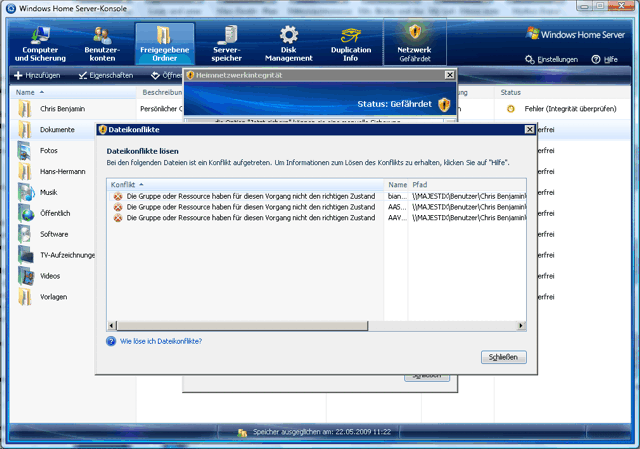Open Hilfe in the console header
The width and height of the screenshot is (640, 449).
(604, 60)
